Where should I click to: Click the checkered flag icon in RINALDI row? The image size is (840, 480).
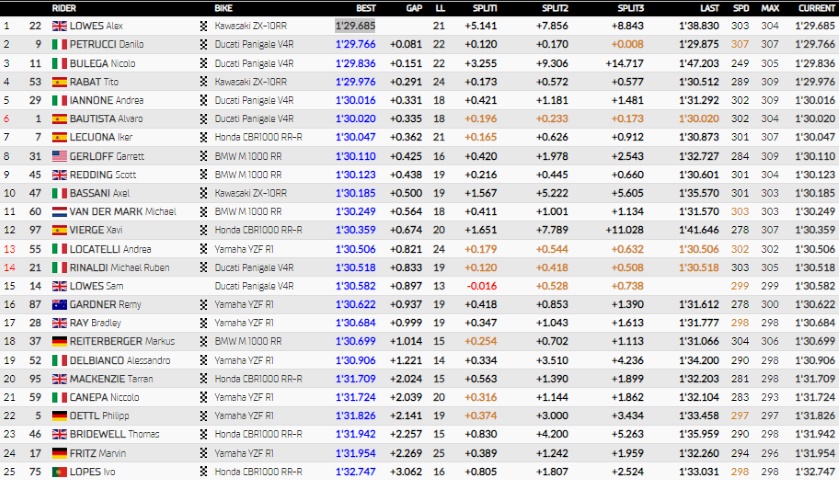click(x=204, y=268)
